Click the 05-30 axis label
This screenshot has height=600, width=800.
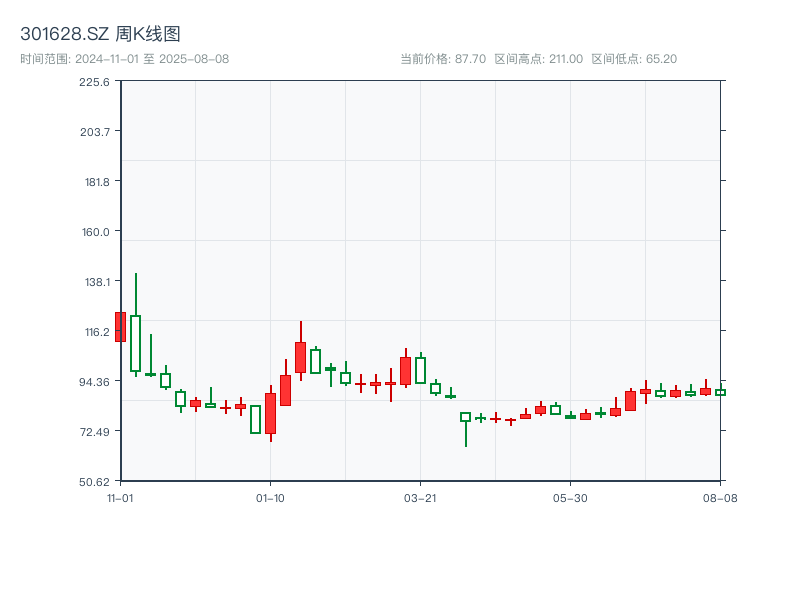click(x=569, y=497)
